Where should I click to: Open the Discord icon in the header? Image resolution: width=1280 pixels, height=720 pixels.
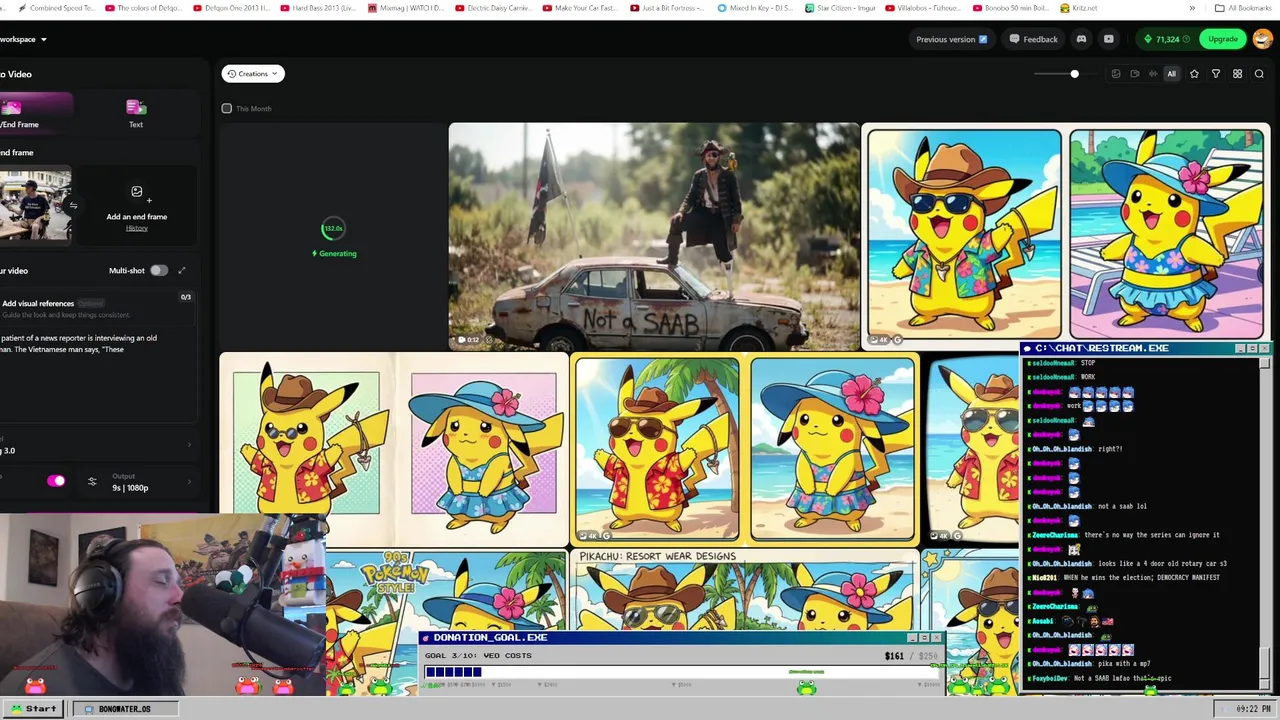[1081, 39]
